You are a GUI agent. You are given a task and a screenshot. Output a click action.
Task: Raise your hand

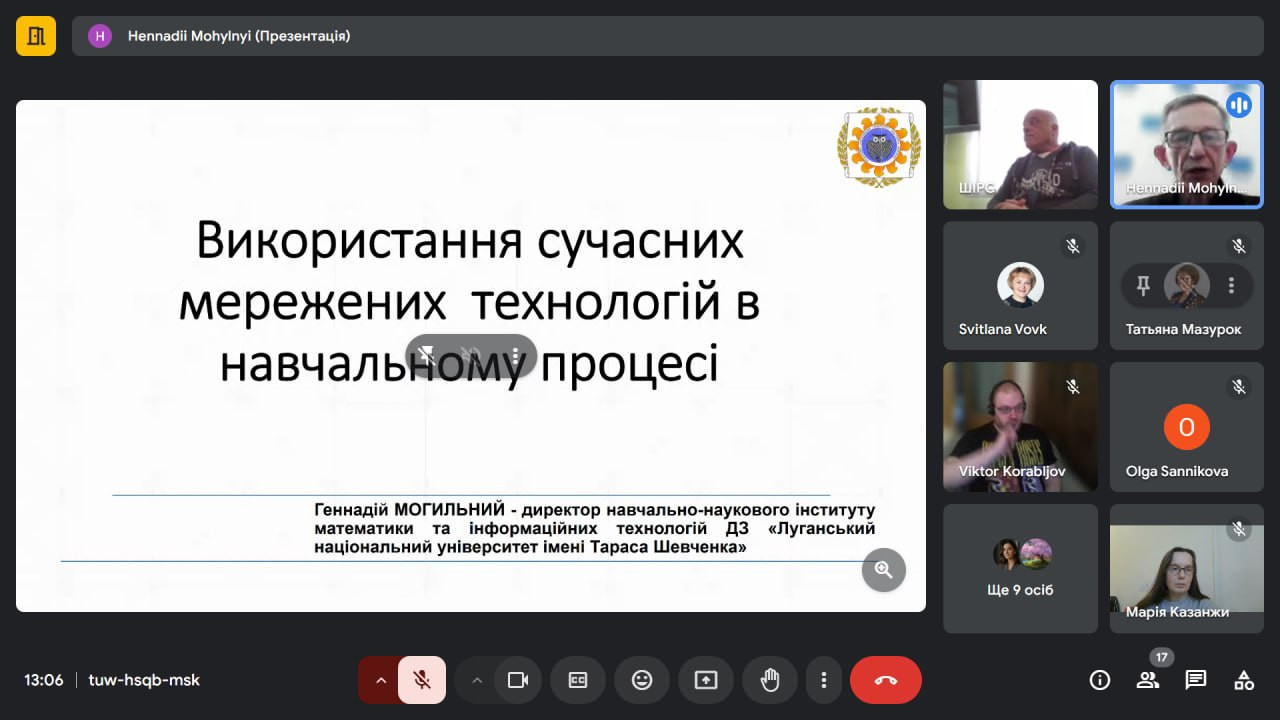[770, 680]
